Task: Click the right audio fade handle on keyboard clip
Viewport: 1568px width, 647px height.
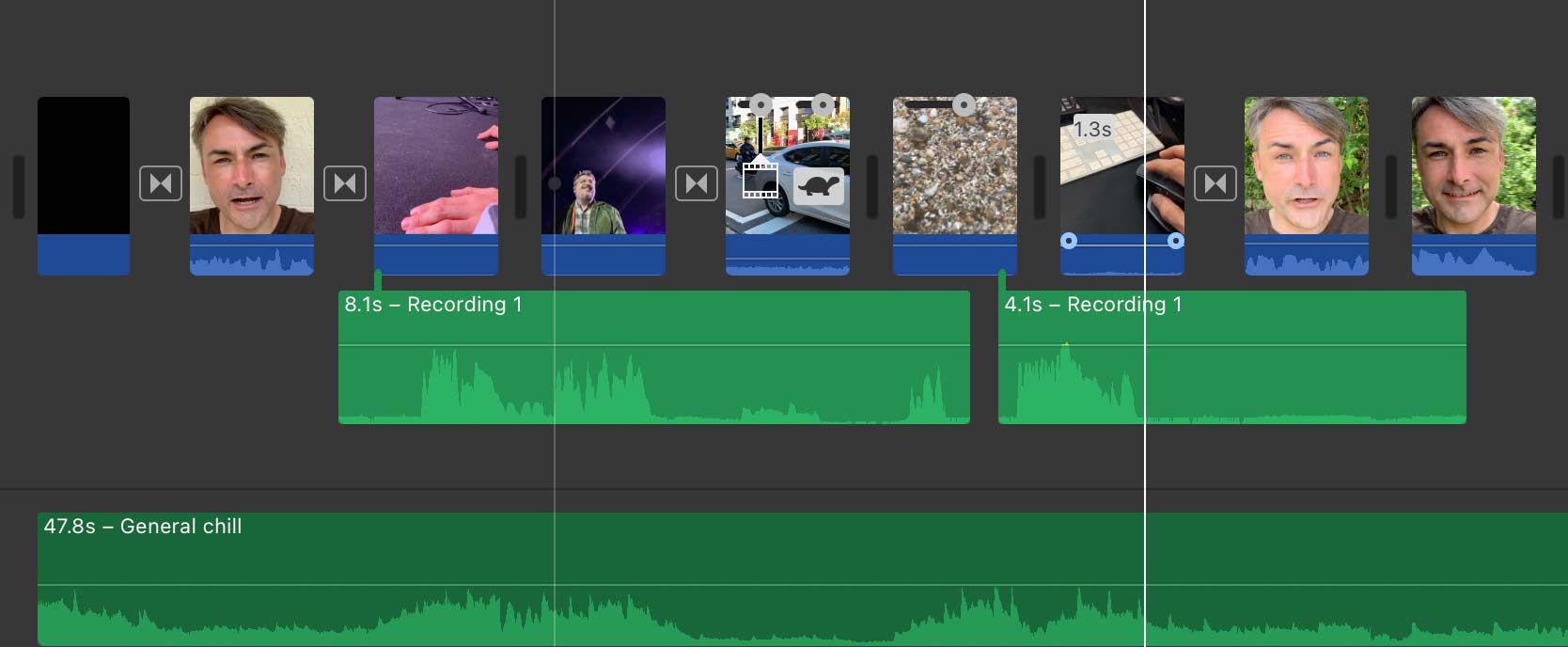Action: coord(1176,241)
